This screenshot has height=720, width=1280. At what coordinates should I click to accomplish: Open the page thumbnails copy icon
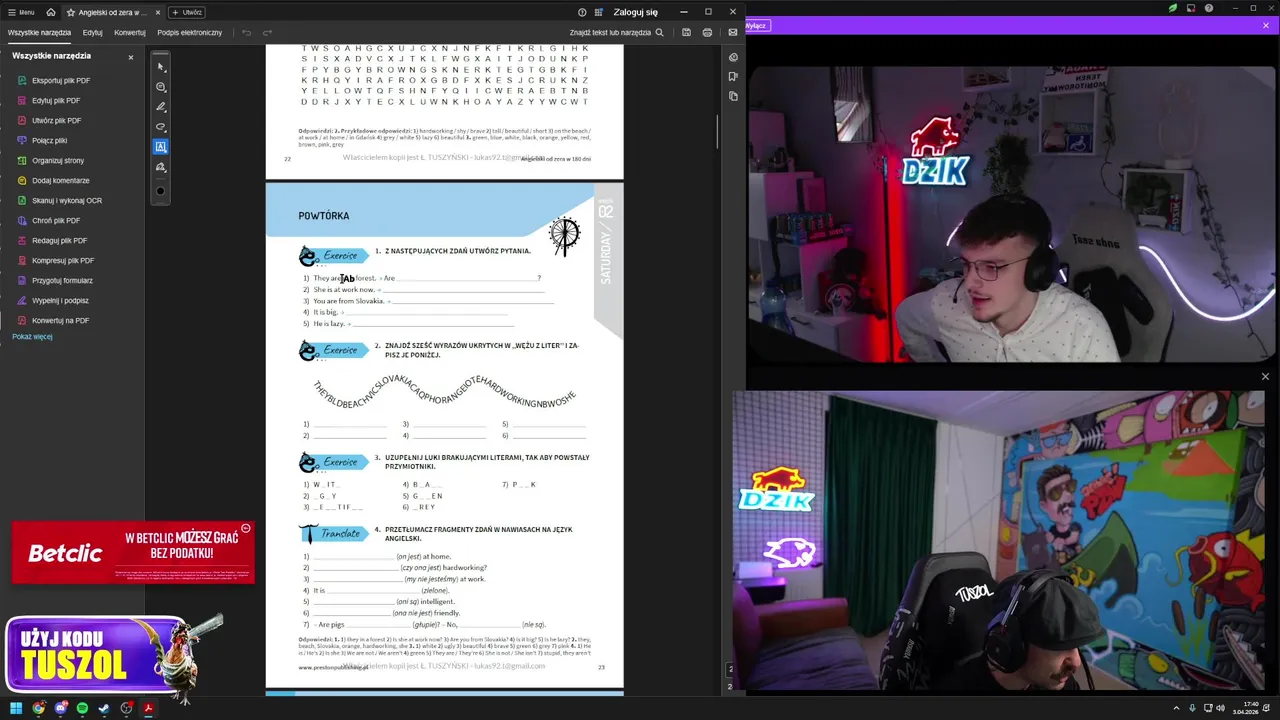[x=733, y=96]
